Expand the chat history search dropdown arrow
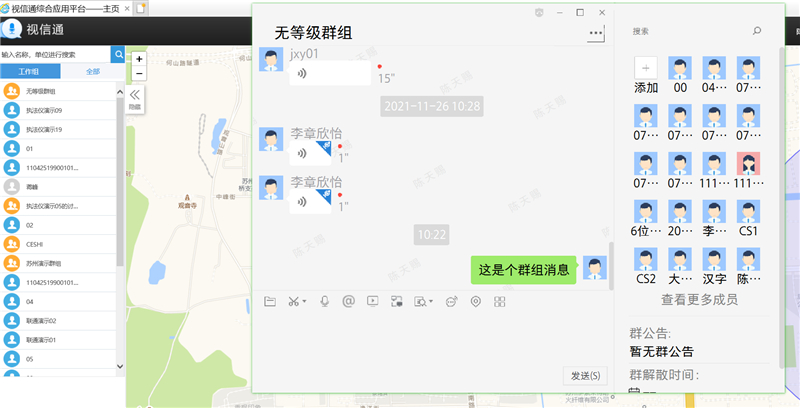Viewport: 800px width, 408px height. coord(433,301)
